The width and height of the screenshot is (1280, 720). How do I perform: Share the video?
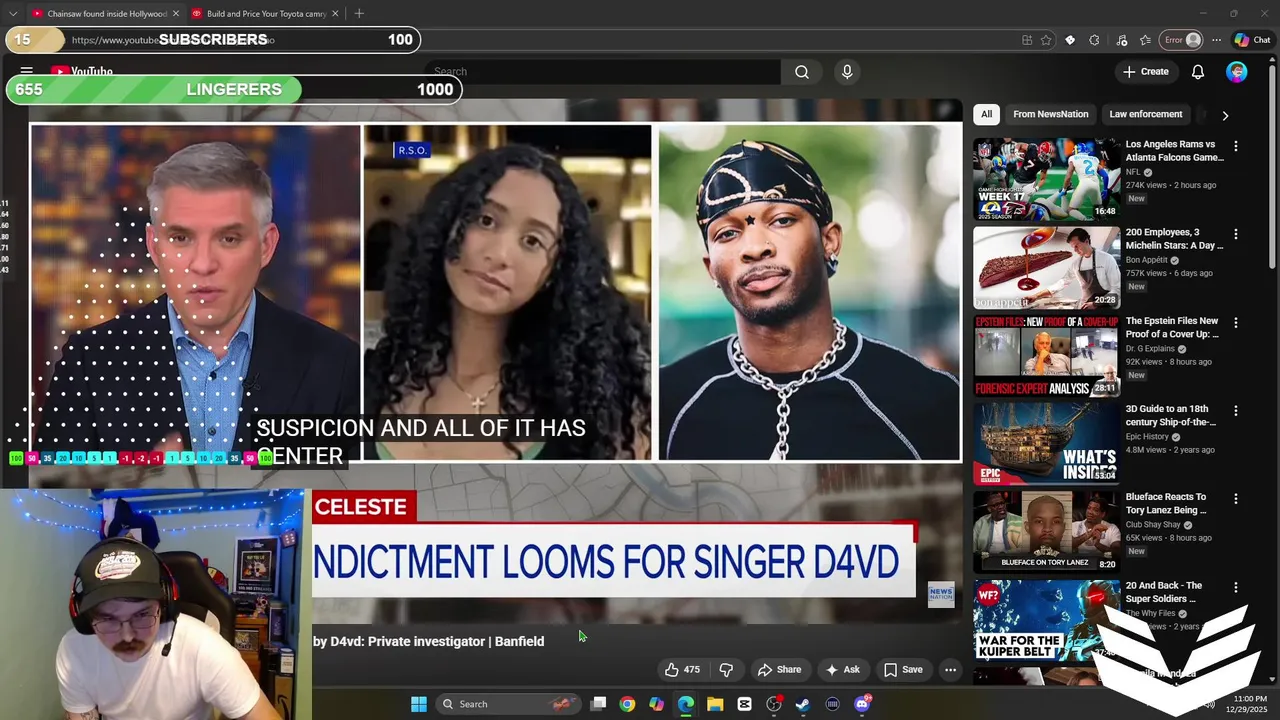(x=779, y=670)
